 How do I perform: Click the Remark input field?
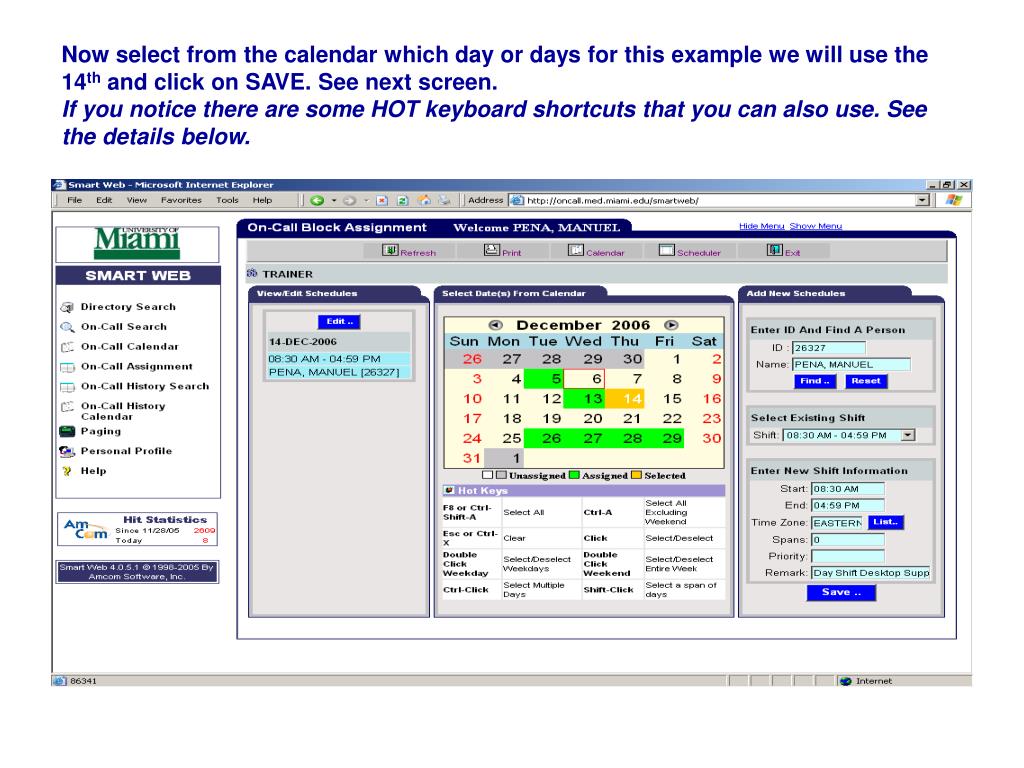871,573
